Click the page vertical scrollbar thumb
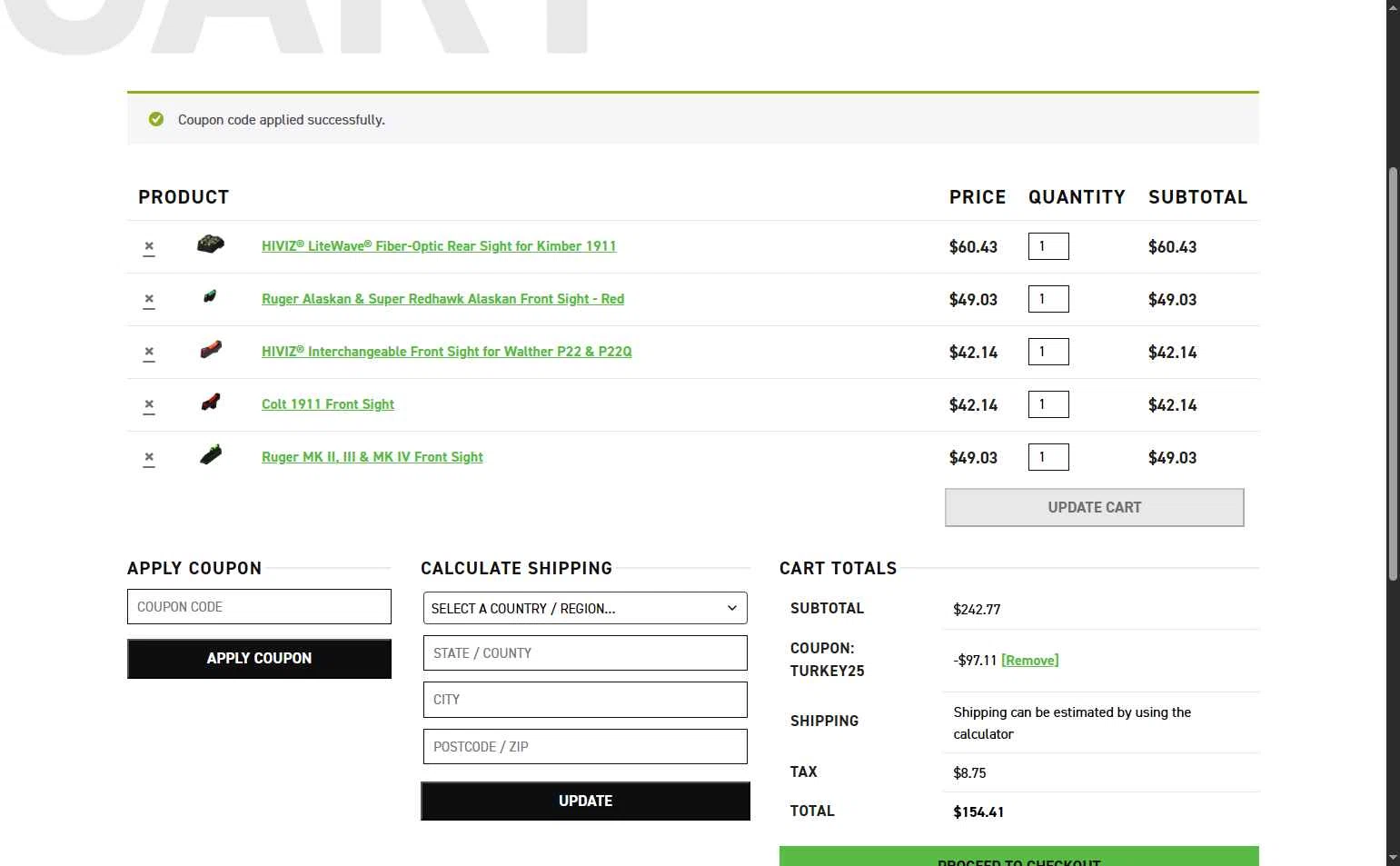 pos(1393,373)
